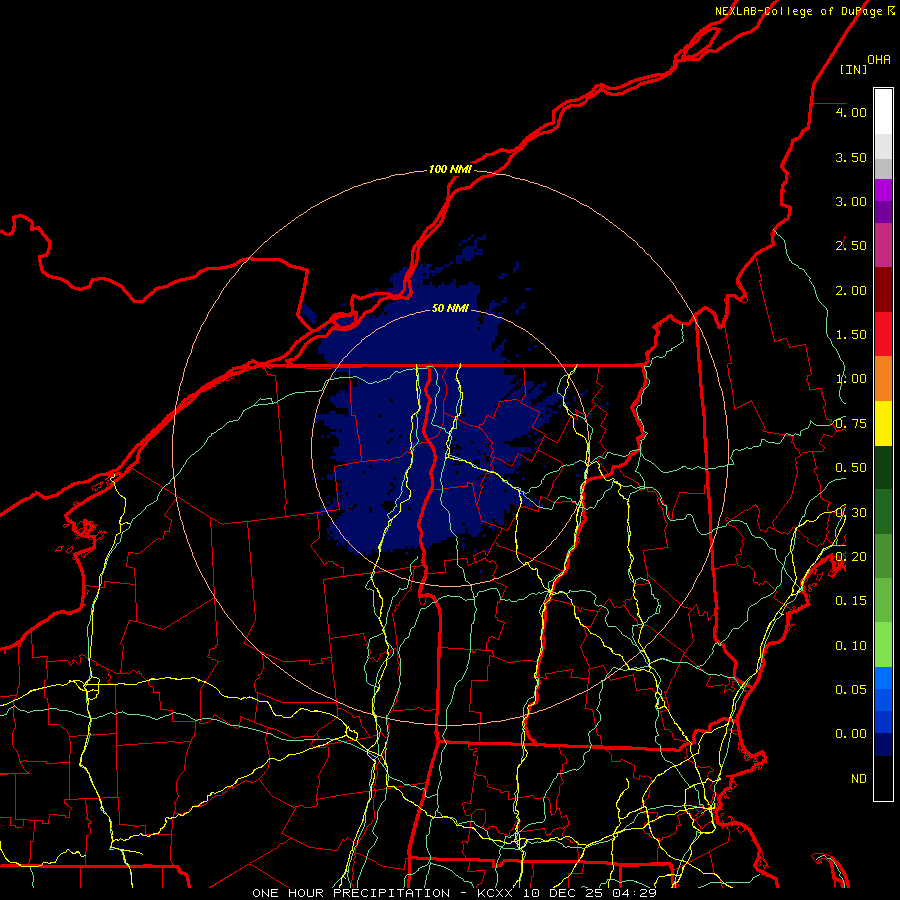Click the 0.05 legend value
Image resolution: width=900 pixels, height=900 pixels.
(x=851, y=690)
